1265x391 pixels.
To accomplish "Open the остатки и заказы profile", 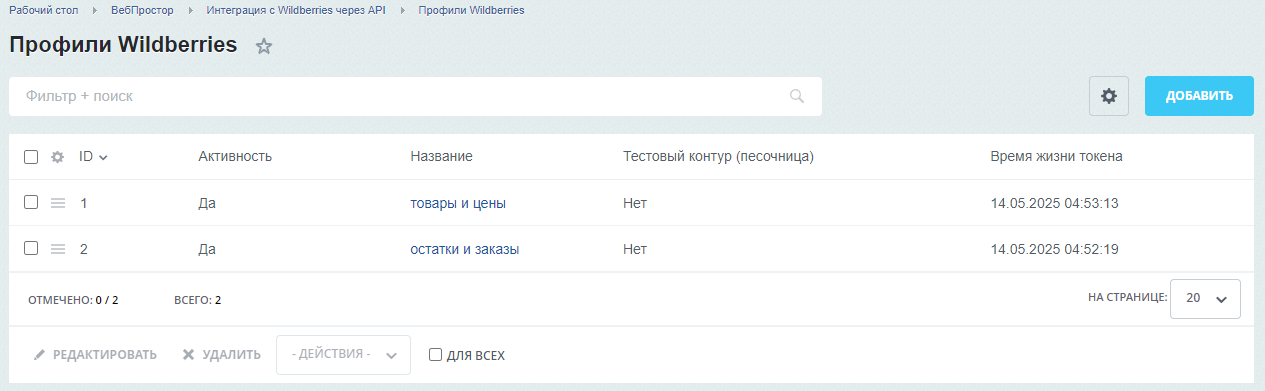I will (465, 249).
